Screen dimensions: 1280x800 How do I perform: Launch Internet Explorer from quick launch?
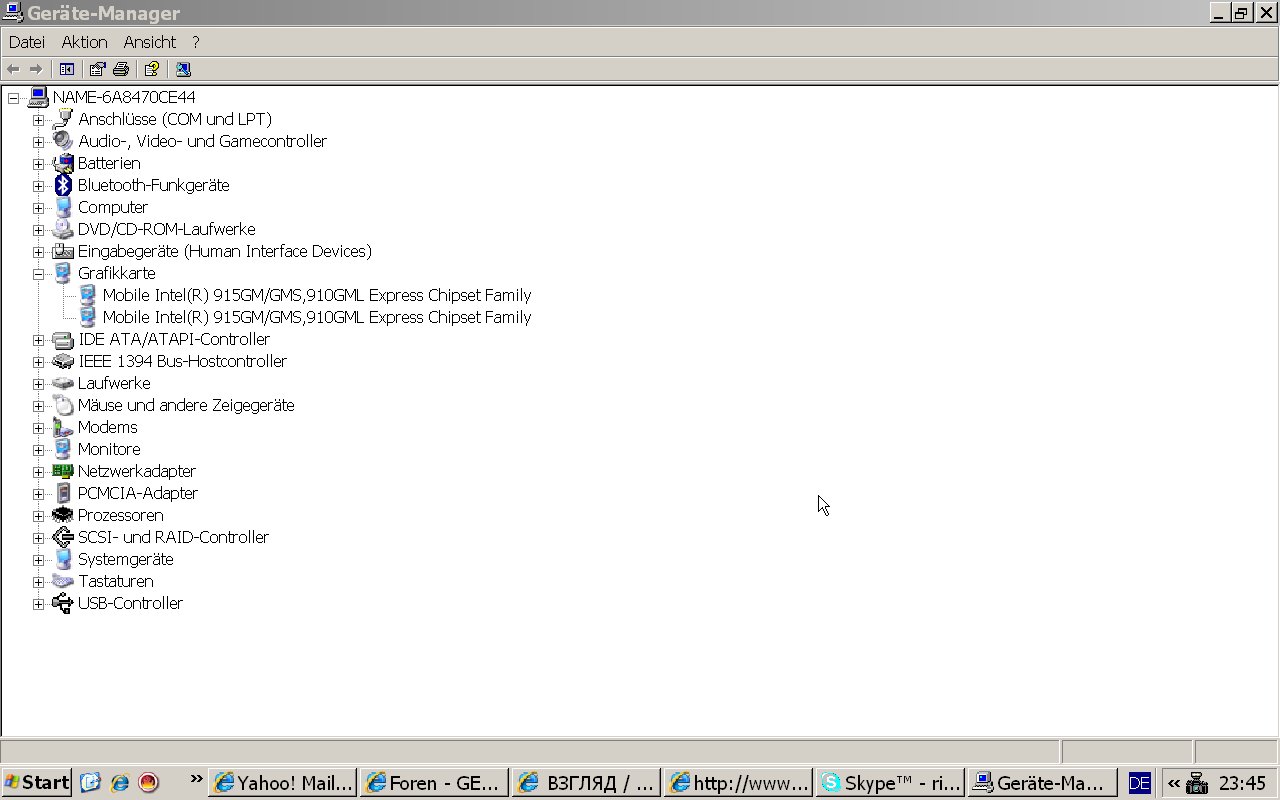[x=120, y=782]
